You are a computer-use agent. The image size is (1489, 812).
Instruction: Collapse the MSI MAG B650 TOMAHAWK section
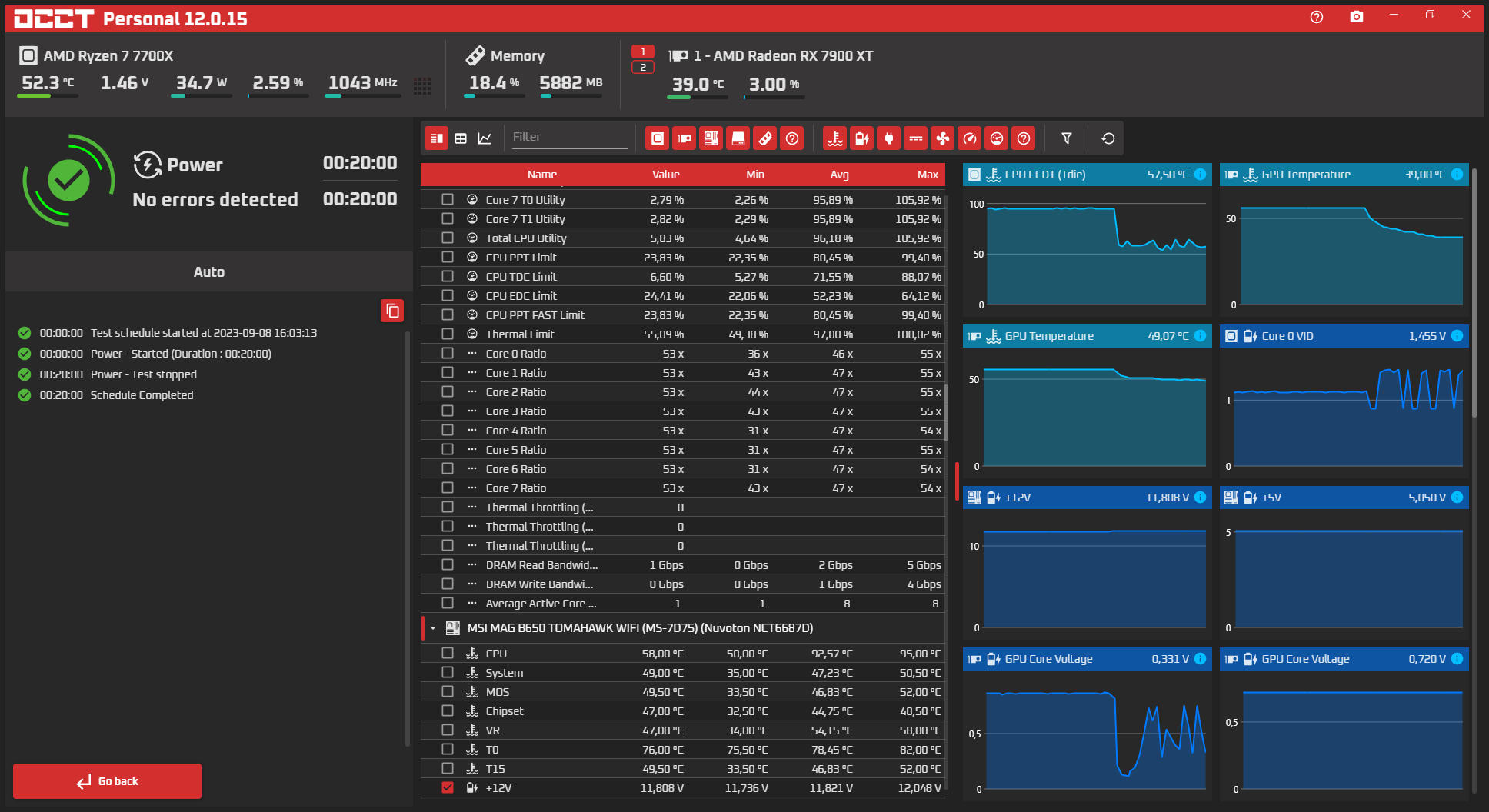[x=433, y=628]
